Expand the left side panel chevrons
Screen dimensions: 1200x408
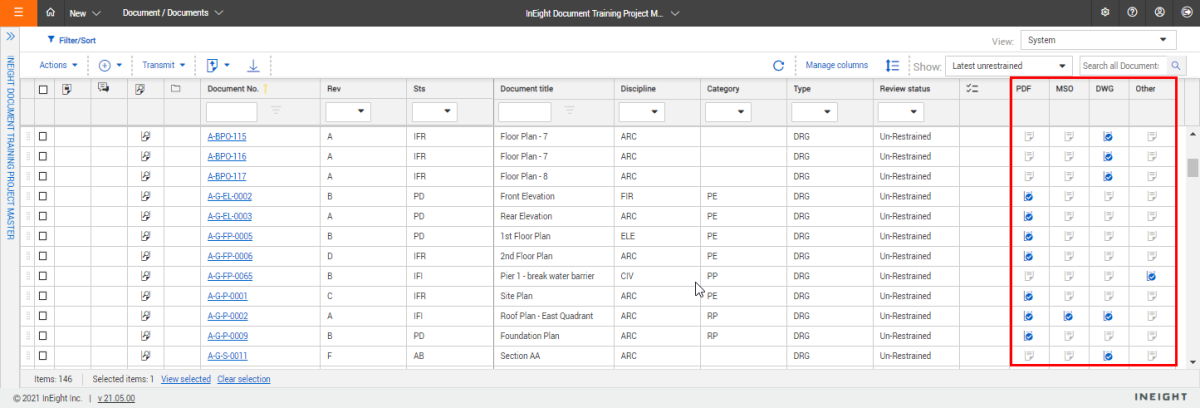[9, 36]
